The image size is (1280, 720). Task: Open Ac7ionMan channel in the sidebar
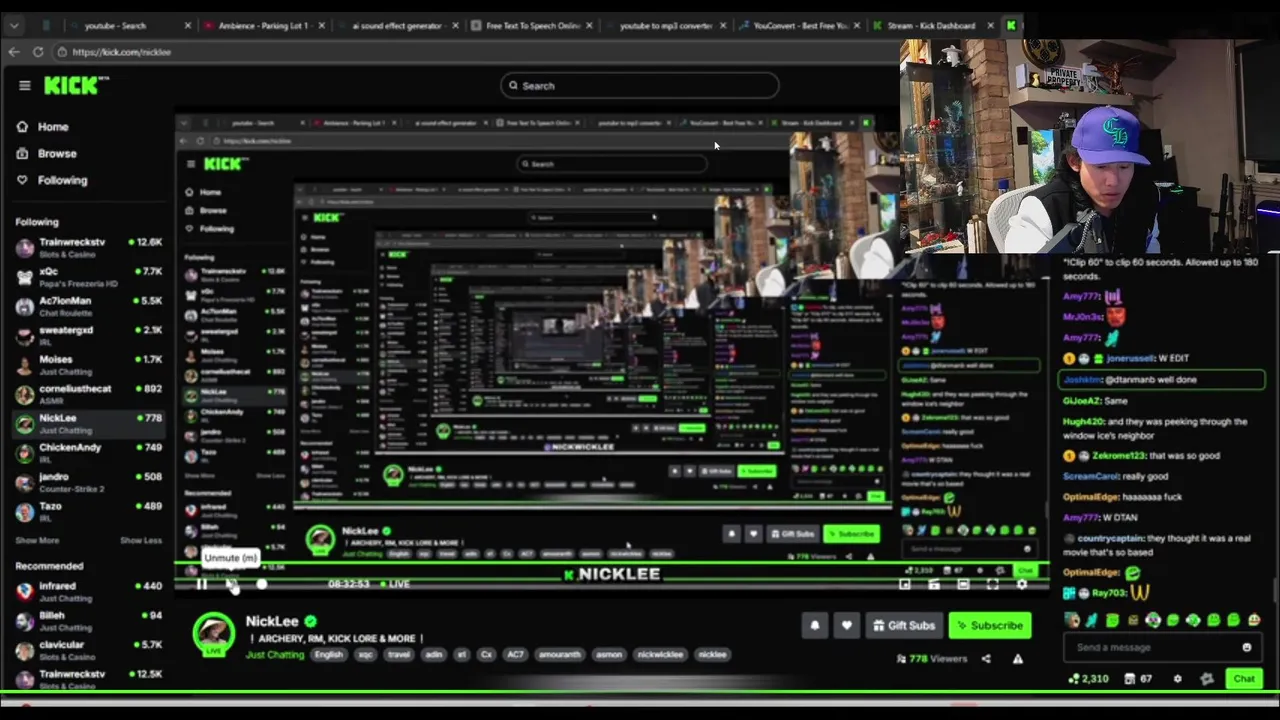coord(88,306)
